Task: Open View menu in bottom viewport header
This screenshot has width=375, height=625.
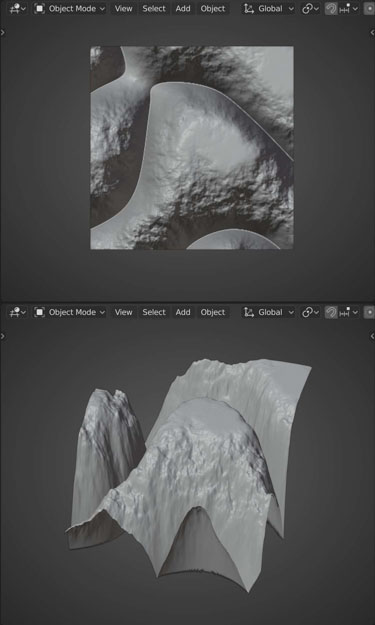Action: click(x=123, y=312)
